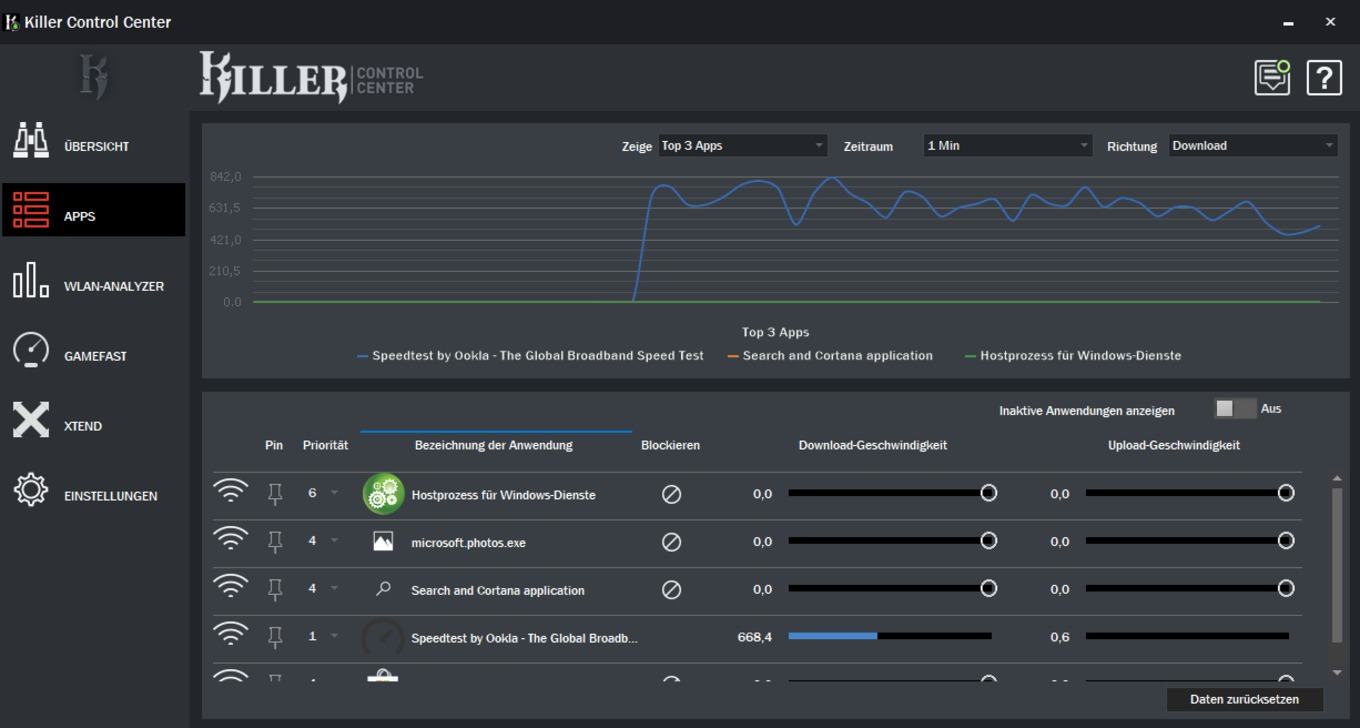Open the Übersicht binoculars icon
The image size is (1360, 728).
click(31, 141)
